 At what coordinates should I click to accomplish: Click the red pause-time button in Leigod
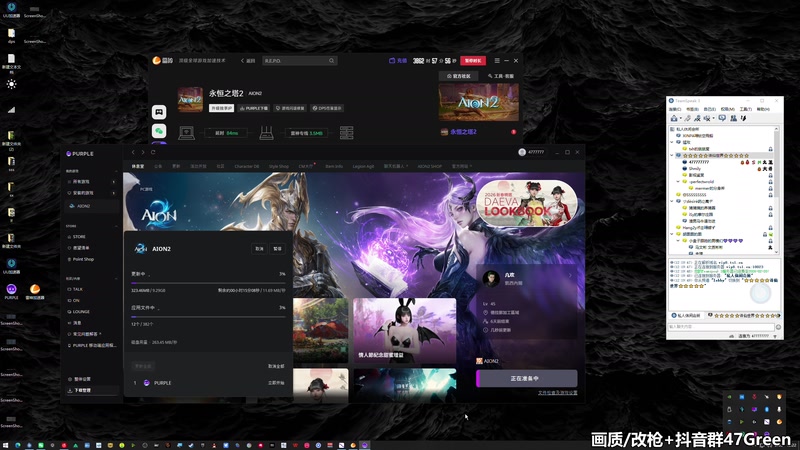(x=473, y=61)
